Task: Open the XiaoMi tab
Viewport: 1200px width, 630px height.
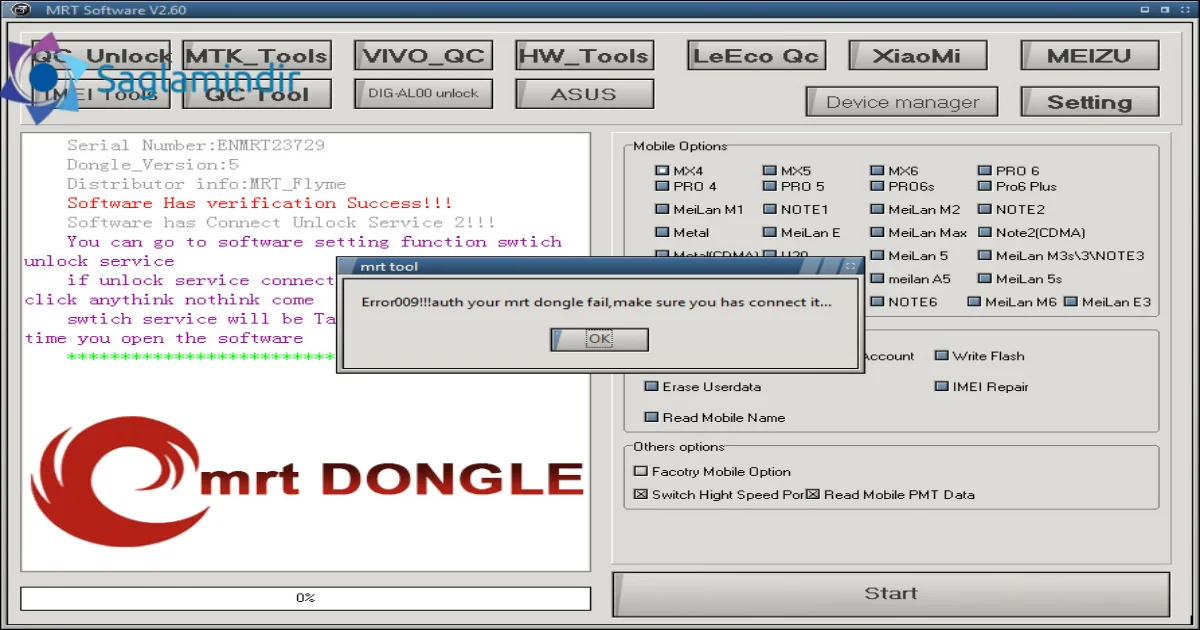Action: [x=917, y=55]
